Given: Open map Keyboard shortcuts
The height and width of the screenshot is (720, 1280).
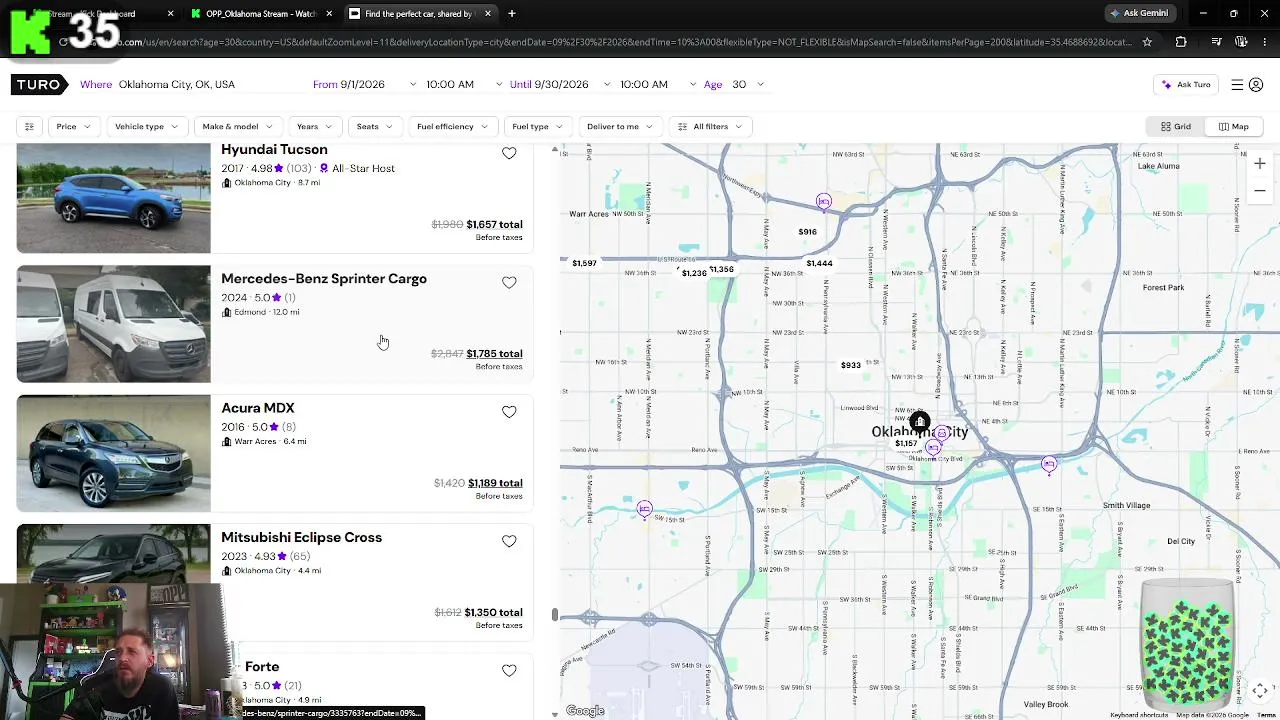Looking at the screenshot, I should coord(1138,715).
